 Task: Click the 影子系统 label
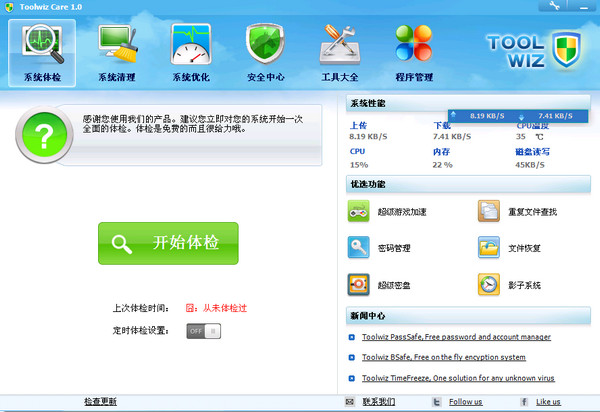[524, 285]
